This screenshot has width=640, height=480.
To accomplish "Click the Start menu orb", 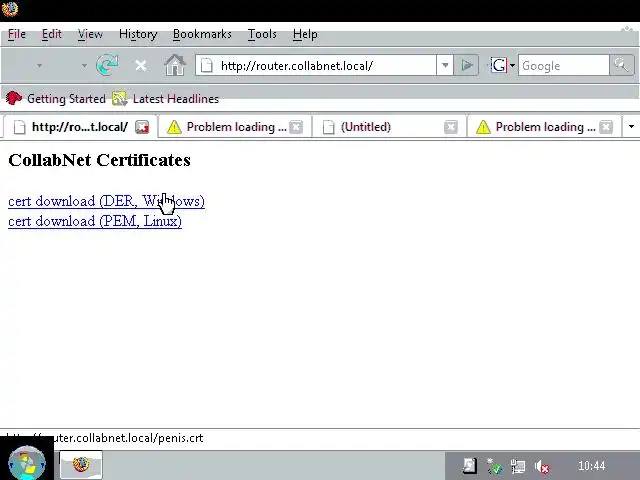I will point(27,464).
